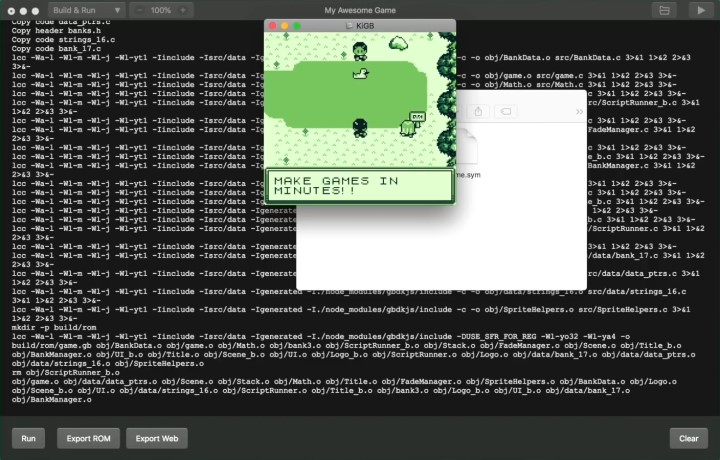The image size is (720, 460).
Task: Zoom out with the minus button
Action: coord(138,9)
